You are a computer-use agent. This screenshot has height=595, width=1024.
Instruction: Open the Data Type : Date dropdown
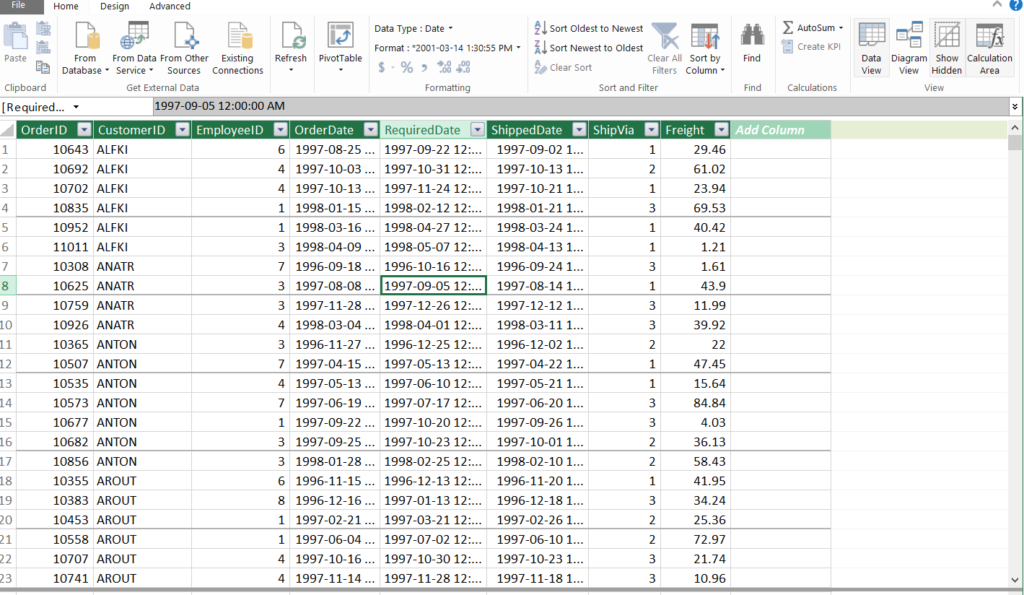tap(413, 28)
